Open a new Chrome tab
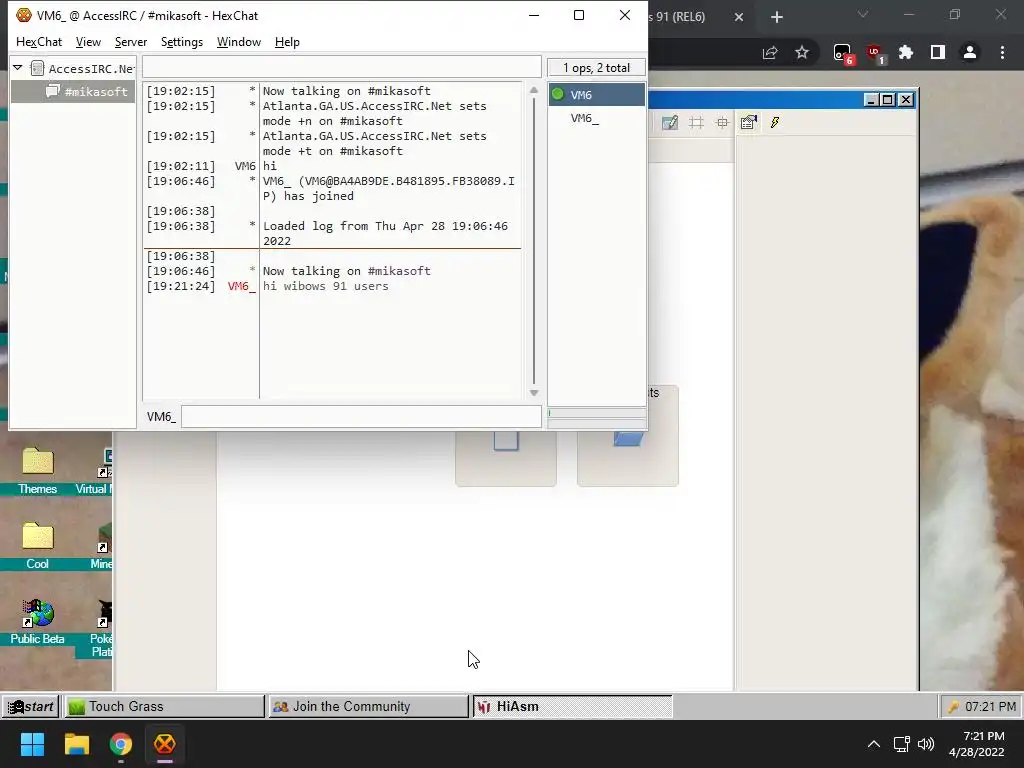 (x=776, y=17)
